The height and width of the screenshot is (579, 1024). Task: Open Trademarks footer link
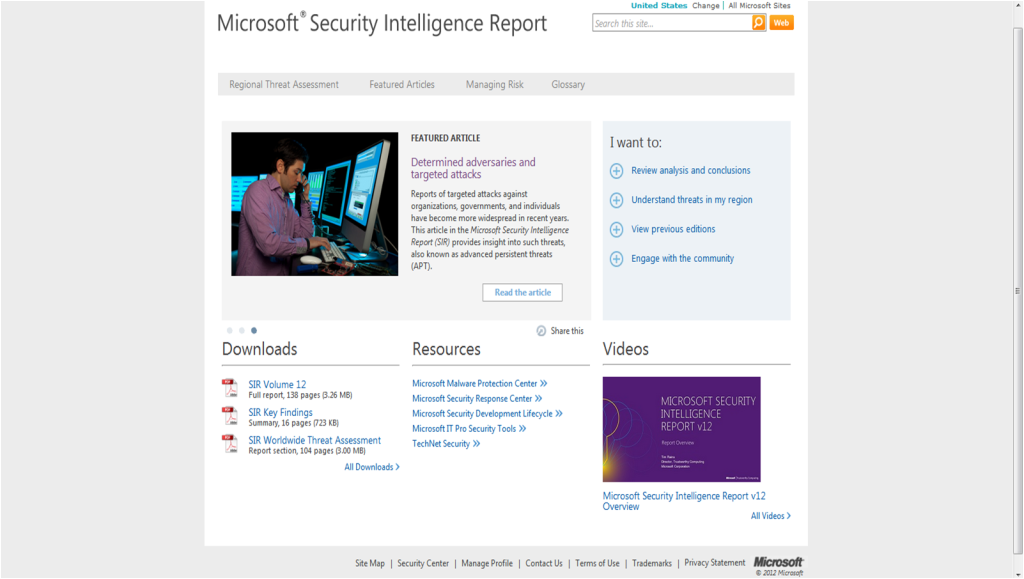coord(651,563)
